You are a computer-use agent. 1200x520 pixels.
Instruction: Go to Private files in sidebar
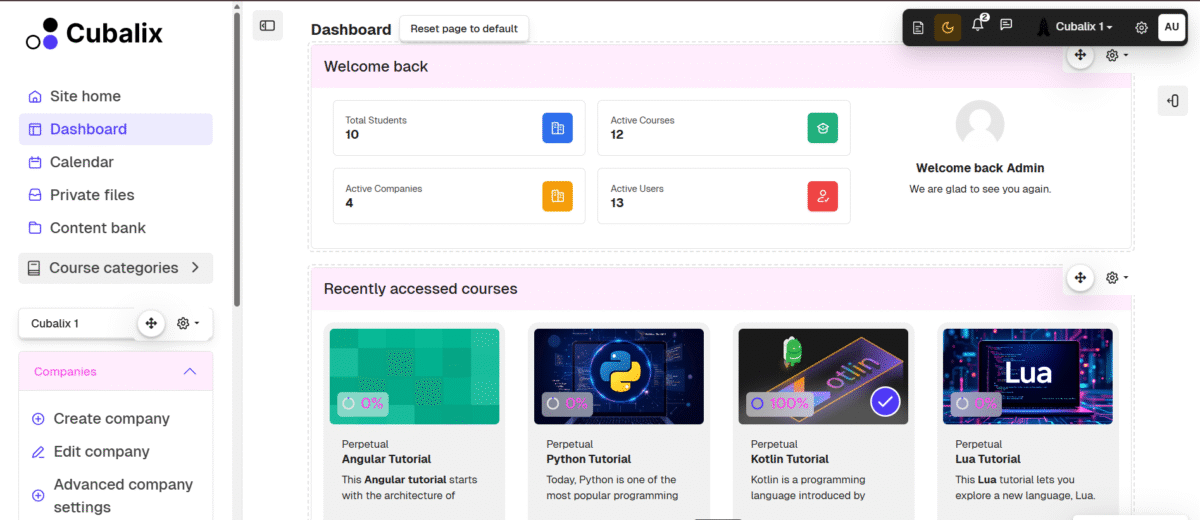click(x=91, y=195)
